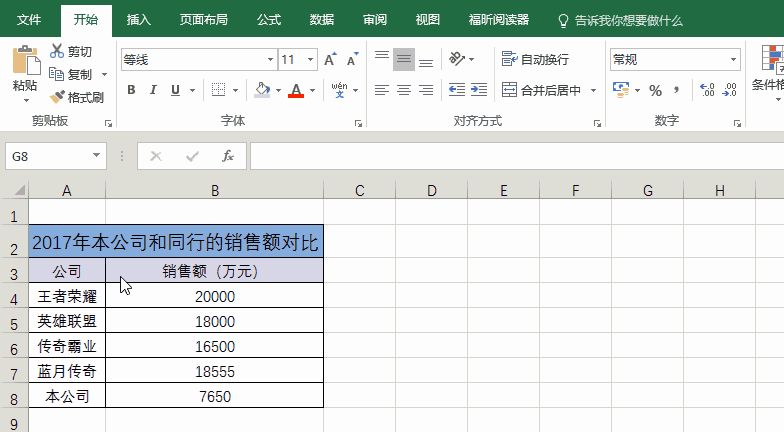Click the insert function fx icon
The width and height of the screenshot is (784, 432).
228,156
